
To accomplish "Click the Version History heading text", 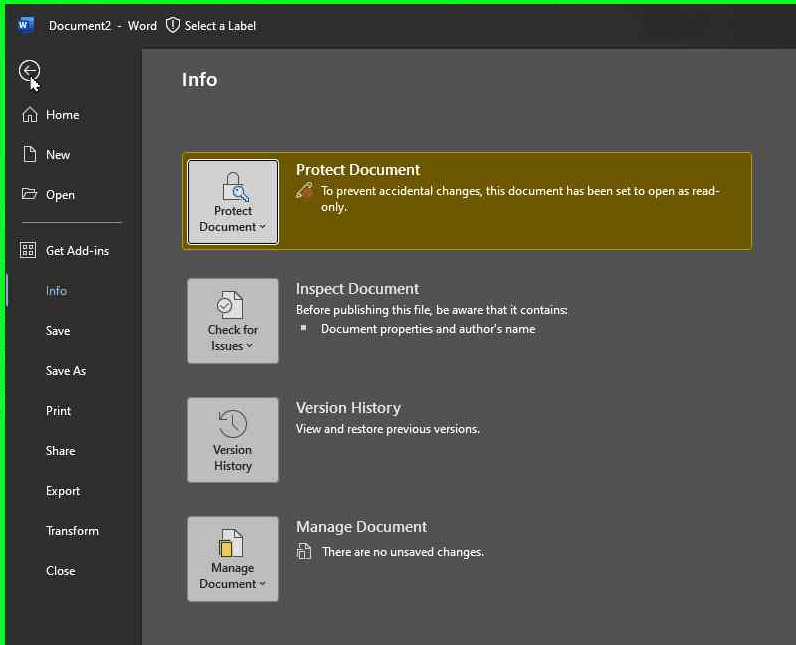I will [x=348, y=408].
